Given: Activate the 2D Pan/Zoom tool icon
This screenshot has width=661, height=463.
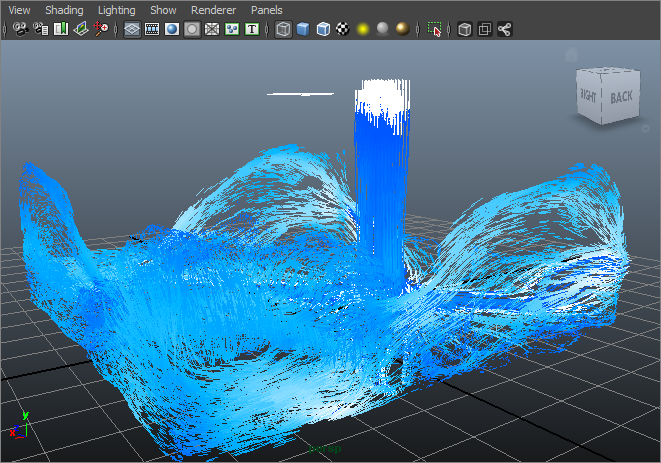Looking at the screenshot, I should pos(101,29).
